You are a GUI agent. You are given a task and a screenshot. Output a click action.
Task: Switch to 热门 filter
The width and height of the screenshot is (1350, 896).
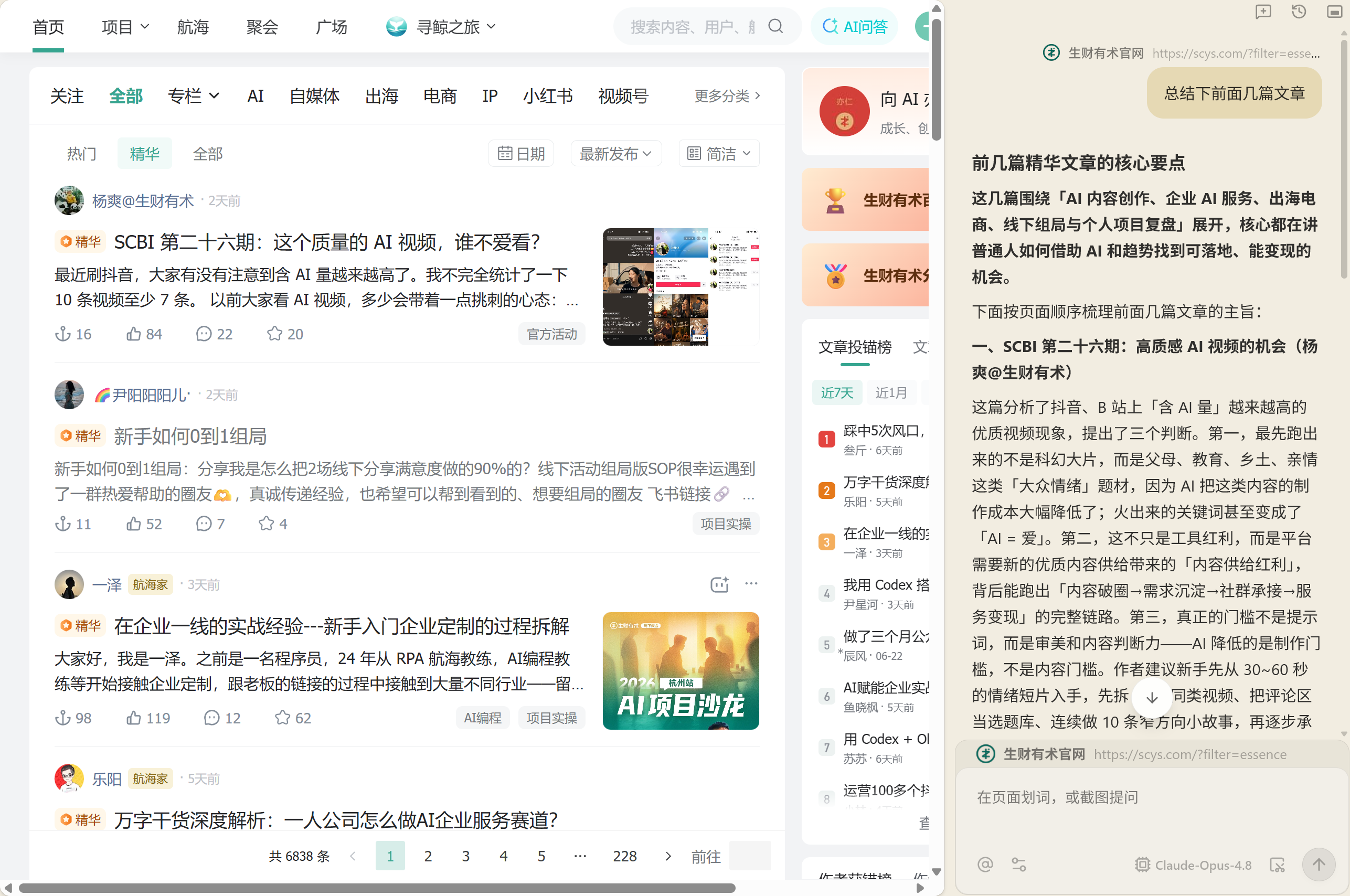click(82, 154)
